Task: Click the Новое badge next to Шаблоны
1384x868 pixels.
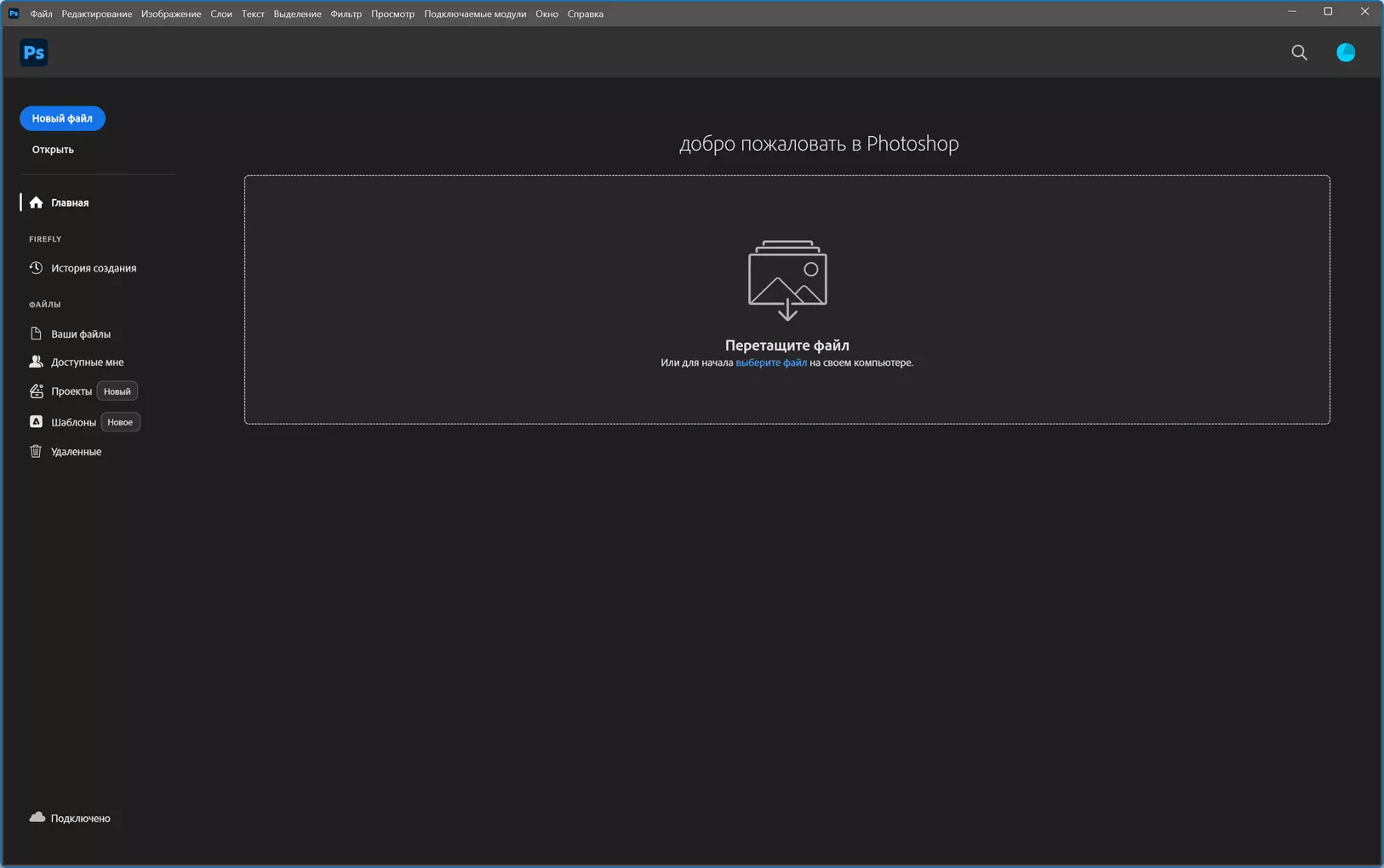Action: 120,422
